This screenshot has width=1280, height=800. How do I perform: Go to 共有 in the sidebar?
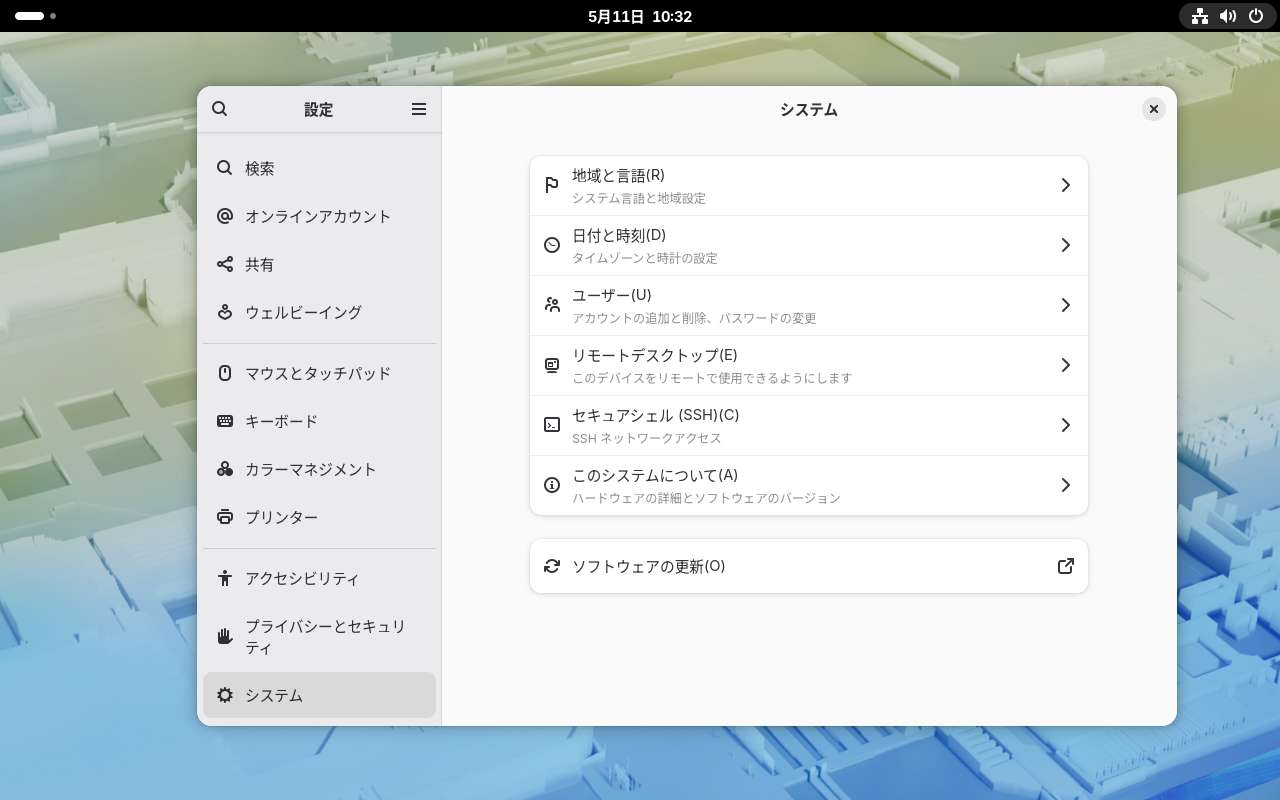(x=319, y=264)
